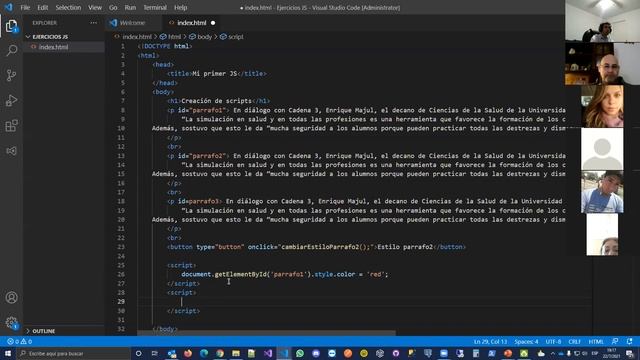This screenshot has width=640, height=360.
Task: Open Selection menu
Action: tap(68, 7)
